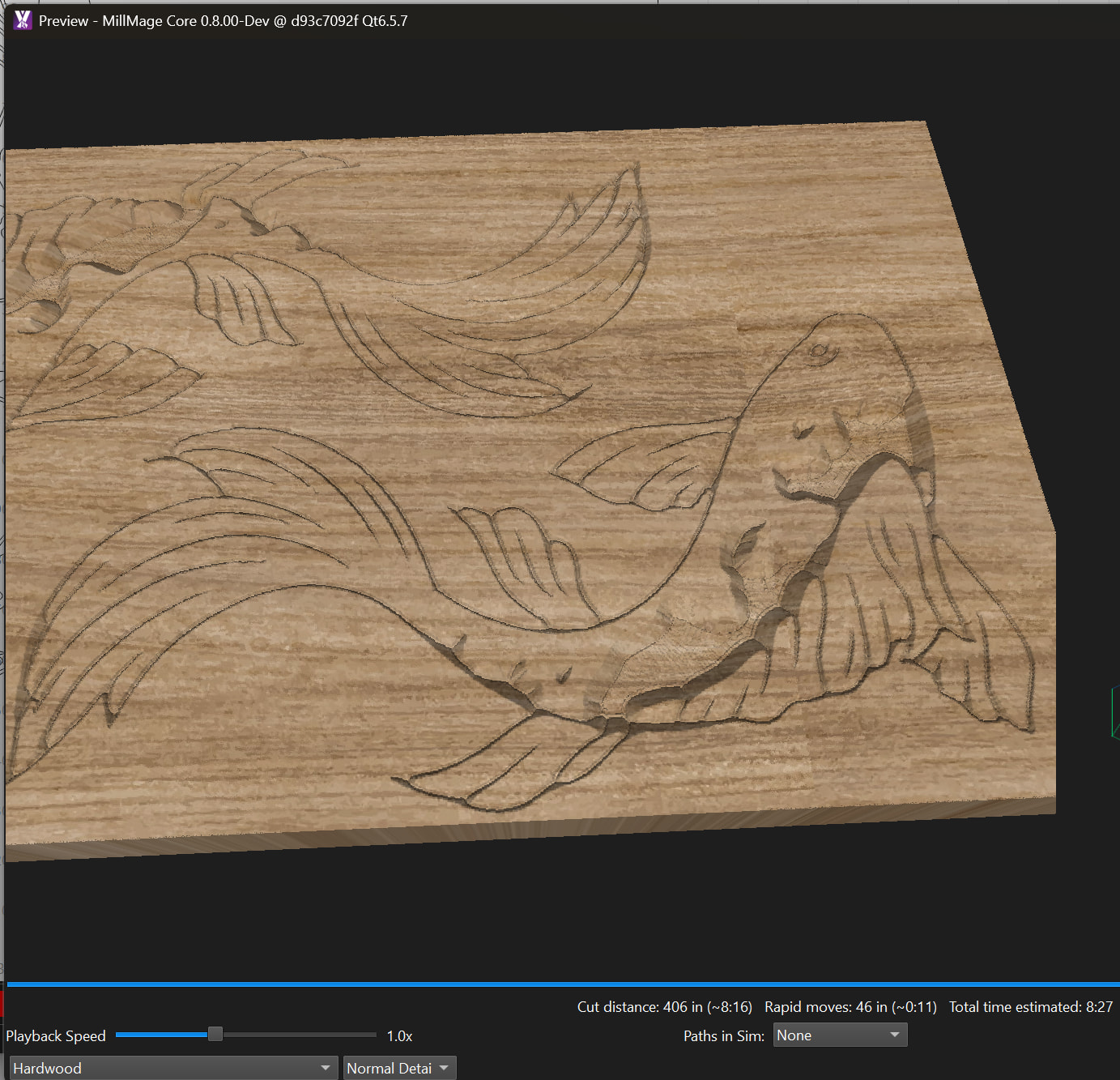Click the carved fish eye in preview
Image resolution: width=1120 pixels, height=1080 pixels.
pyautogui.click(x=819, y=352)
